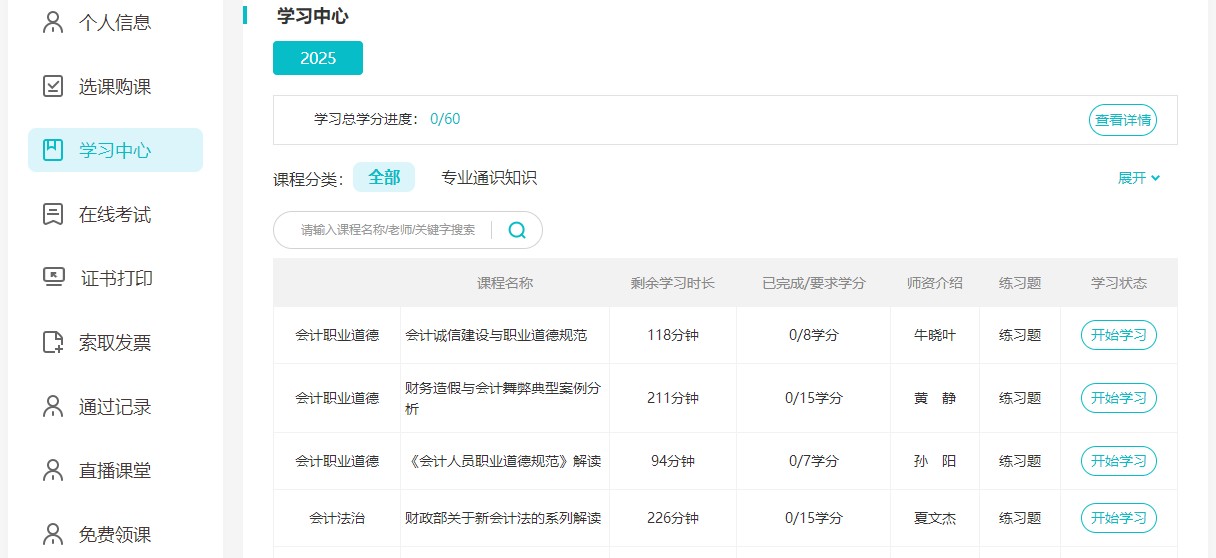1216x558 pixels.
Task: Filter courses by 全部 category
Action: pyautogui.click(x=384, y=178)
